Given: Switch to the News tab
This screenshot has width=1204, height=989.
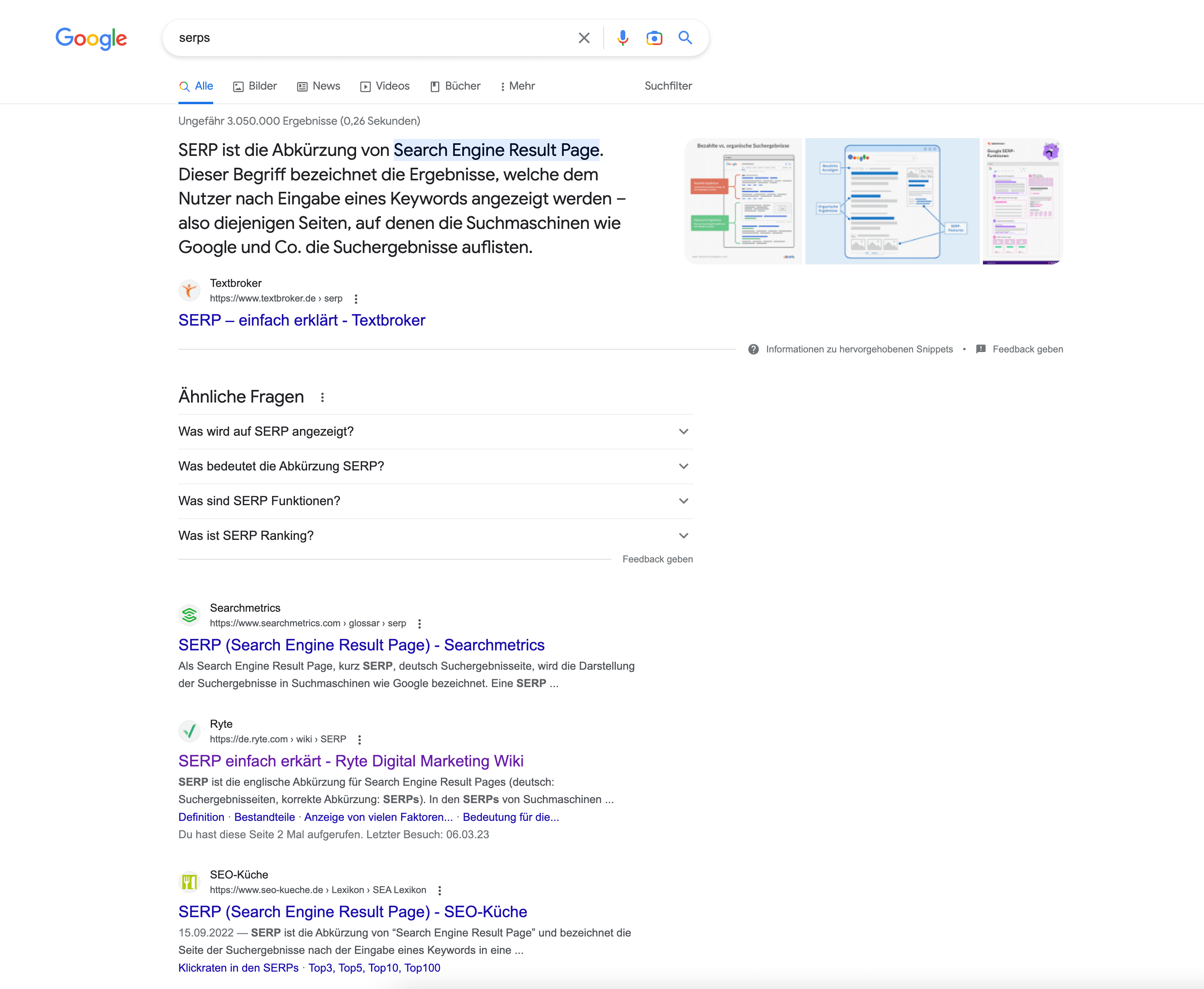Looking at the screenshot, I should coord(319,86).
